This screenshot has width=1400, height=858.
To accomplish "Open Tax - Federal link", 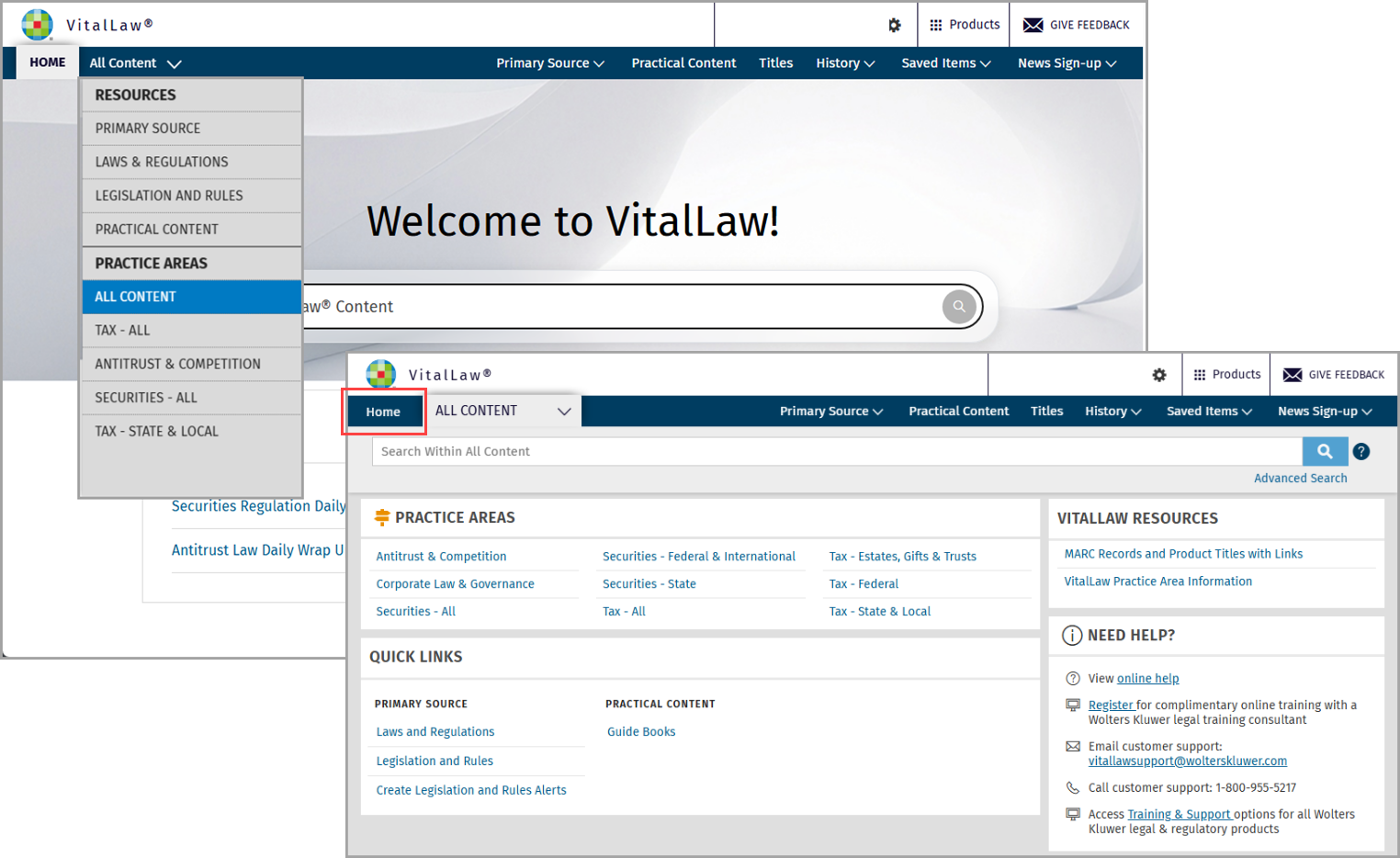I will [x=864, y=584].
